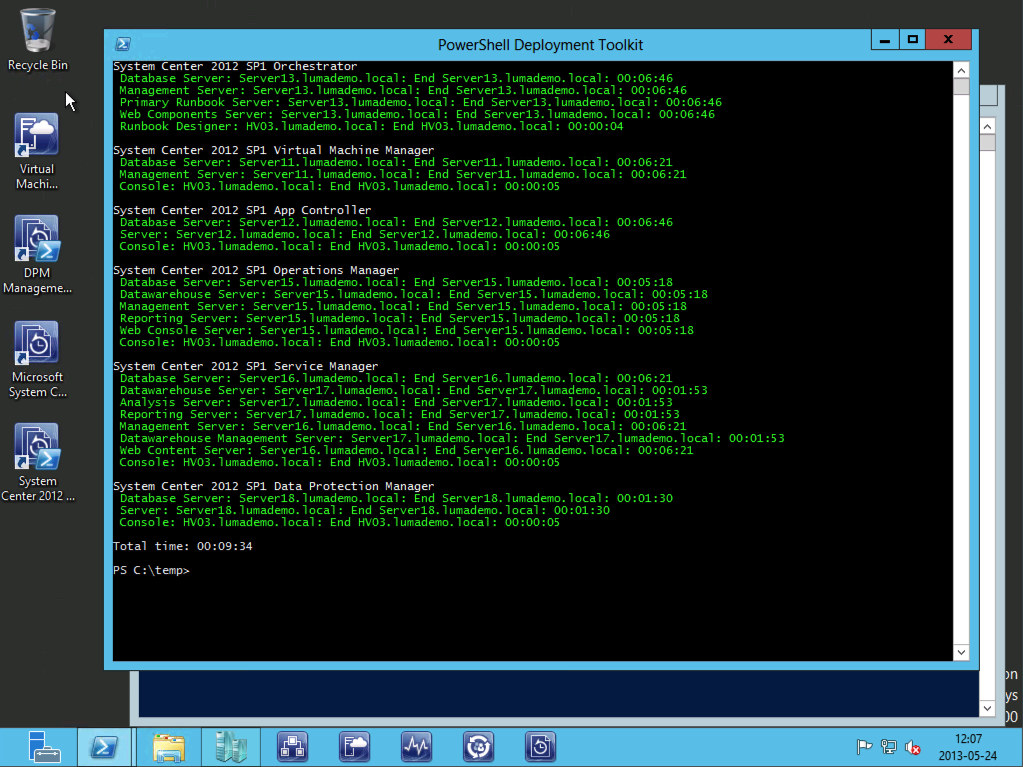
Task: Close the PowerShell Deployment Toolkit window
Action: [x=949, y=40]
